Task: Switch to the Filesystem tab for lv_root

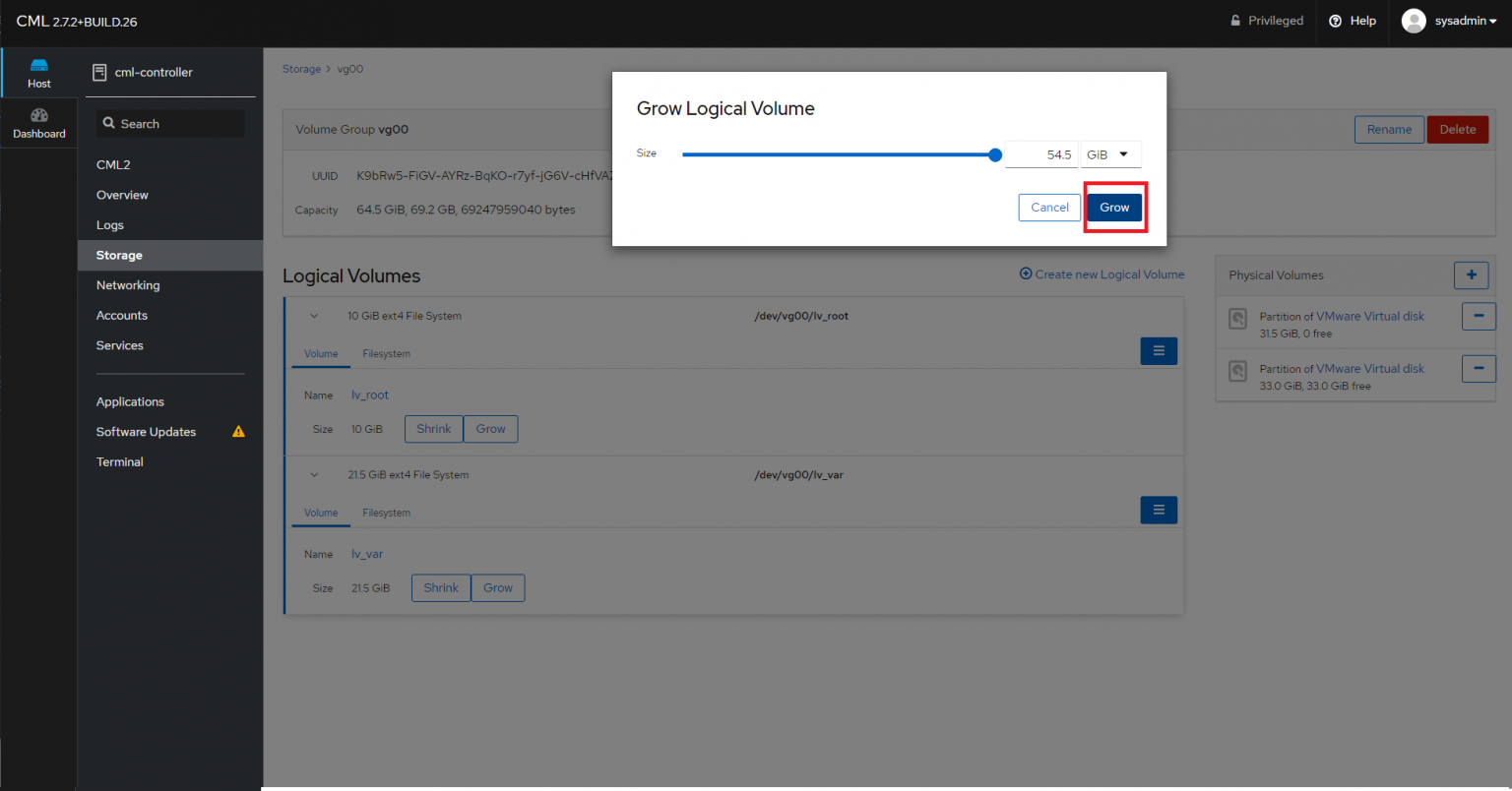Action: (x=386, y=353)
